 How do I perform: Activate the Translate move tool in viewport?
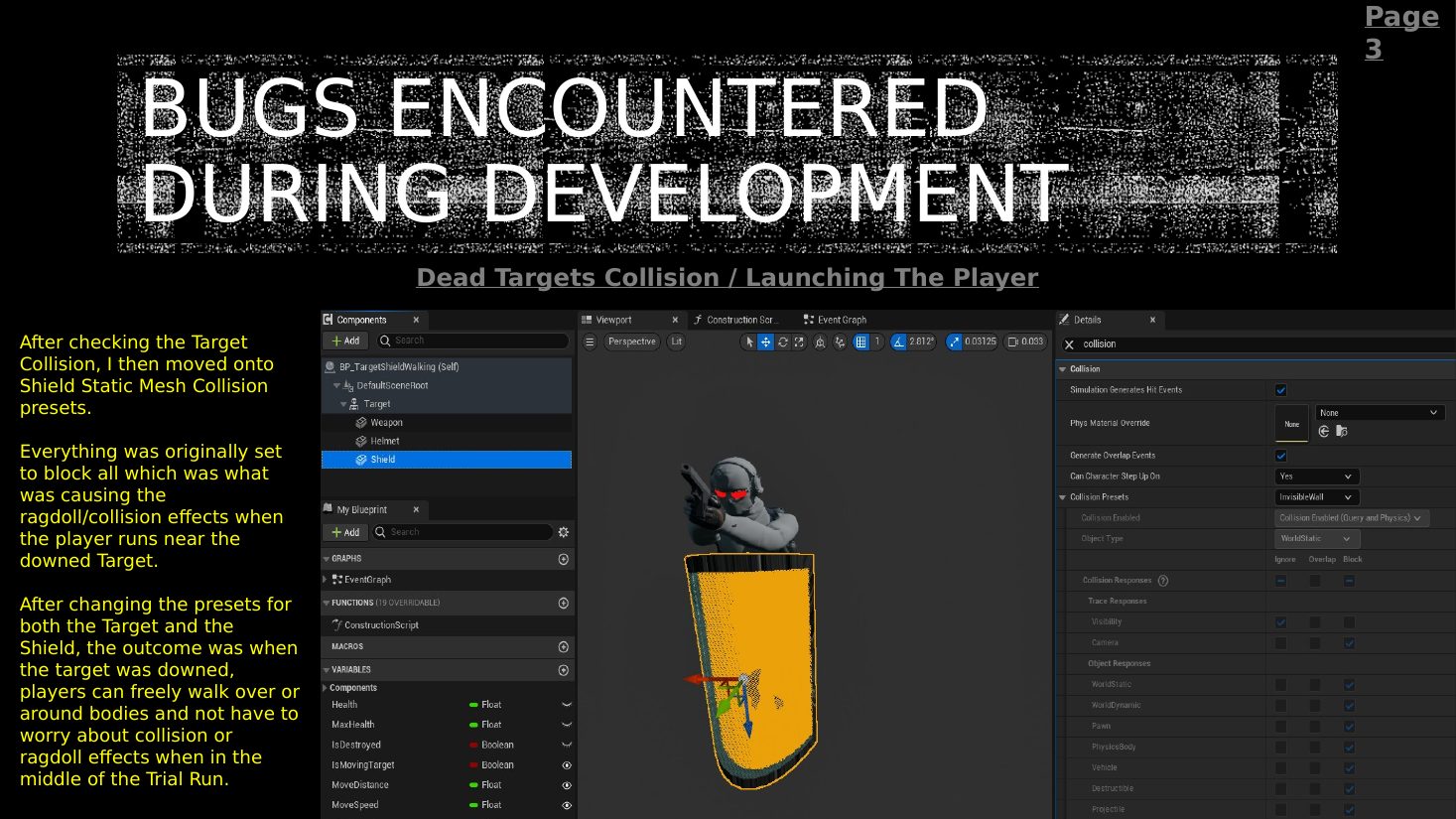pos(766,341)
